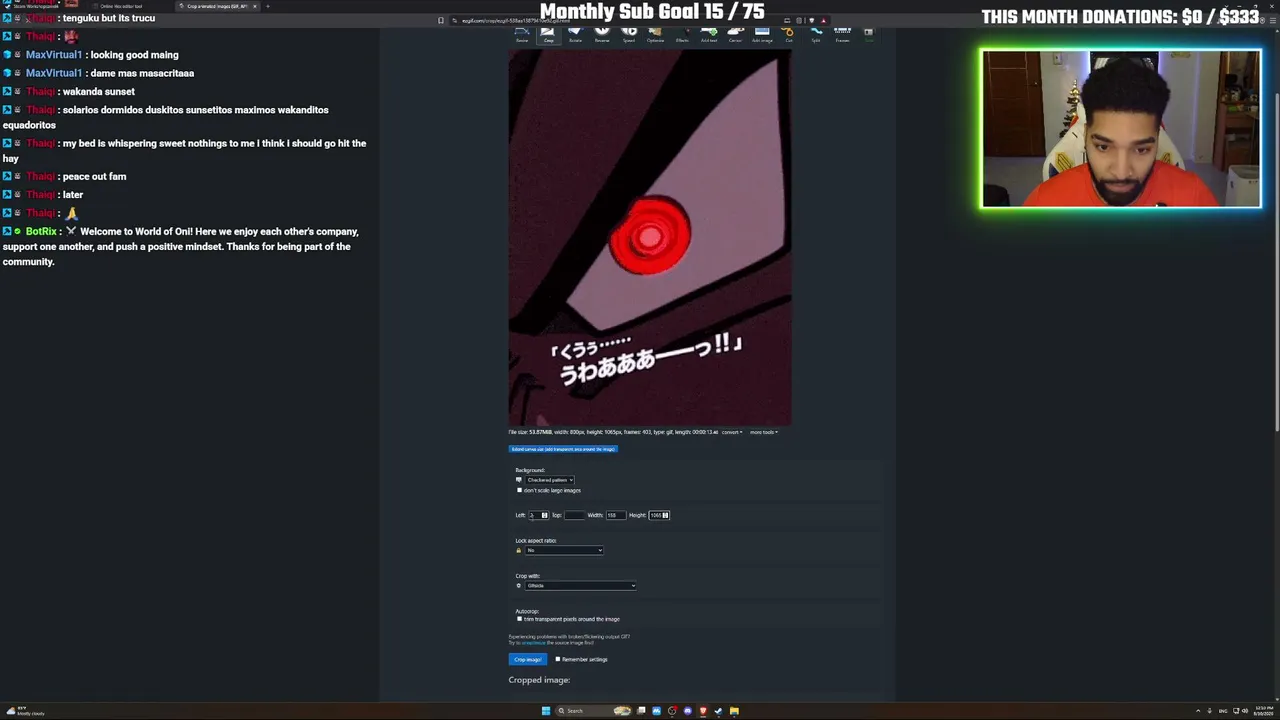Viewport: 1280px width, 720px height.
Task: Open the Censor tool
Action: click(x=735, y=35)
